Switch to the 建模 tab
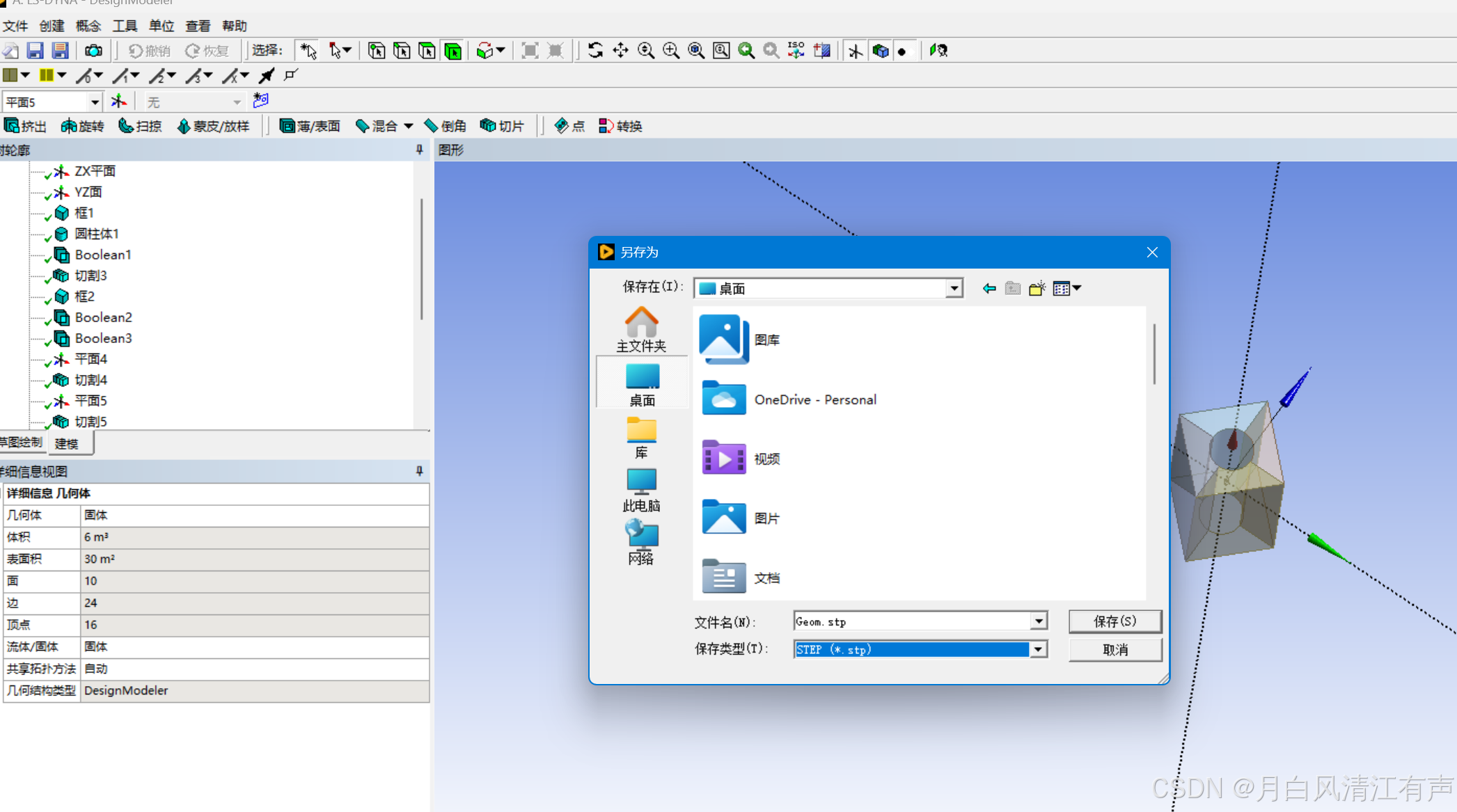The width and height of the screenshot is (1457, 812). pyautogui.click(x=67, y=443)
